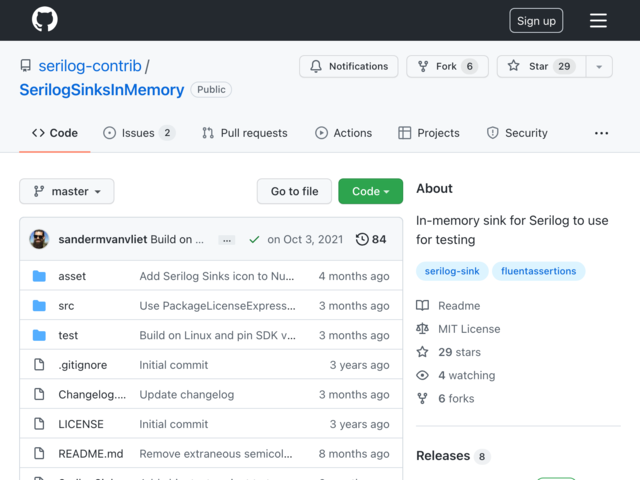Open 'Remove extraneous semicol...' commit message
This screenshot has height=480, width=640.
[x=216, y=454]
